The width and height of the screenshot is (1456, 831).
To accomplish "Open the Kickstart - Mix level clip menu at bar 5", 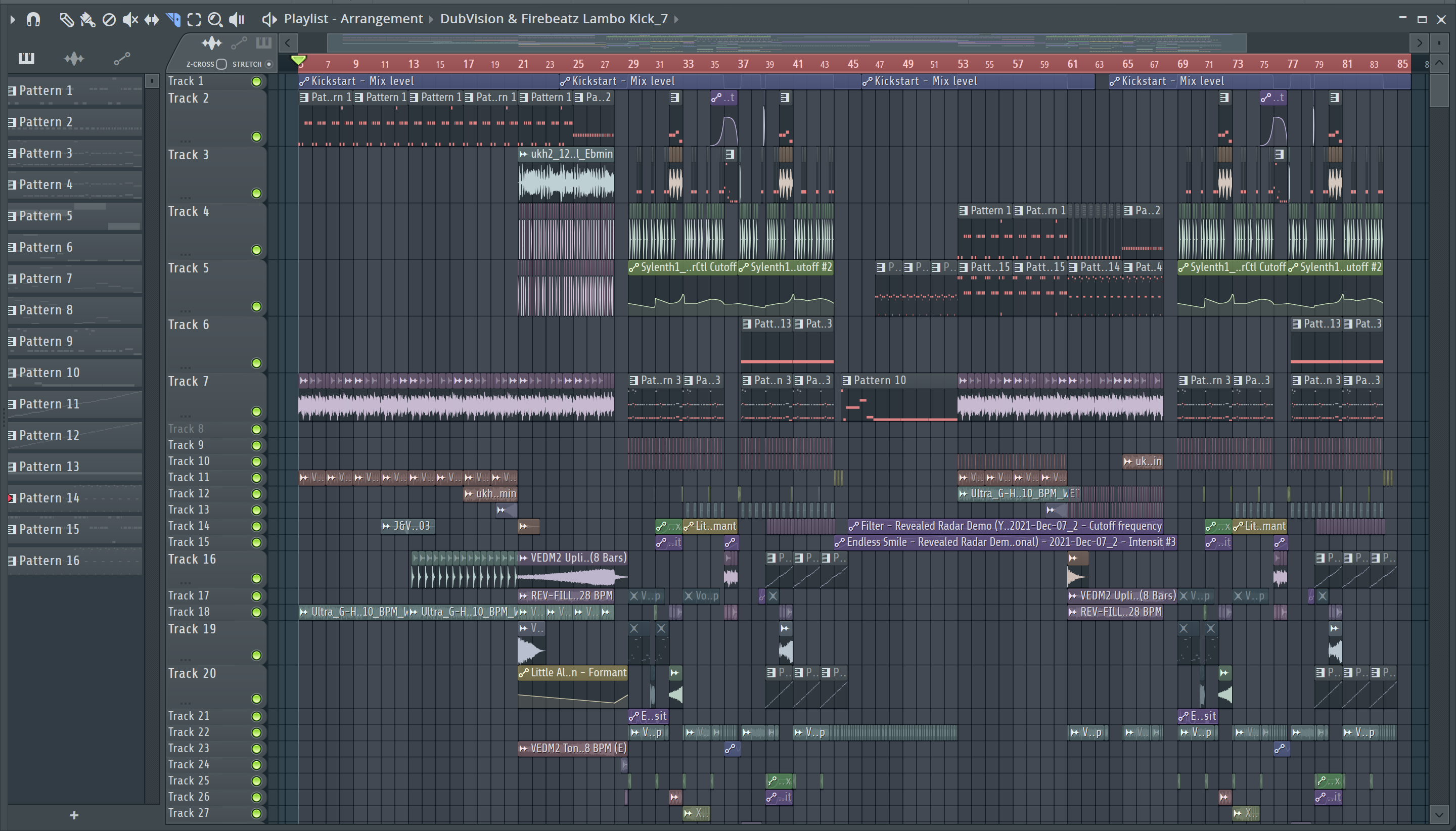I will (304, 81).
